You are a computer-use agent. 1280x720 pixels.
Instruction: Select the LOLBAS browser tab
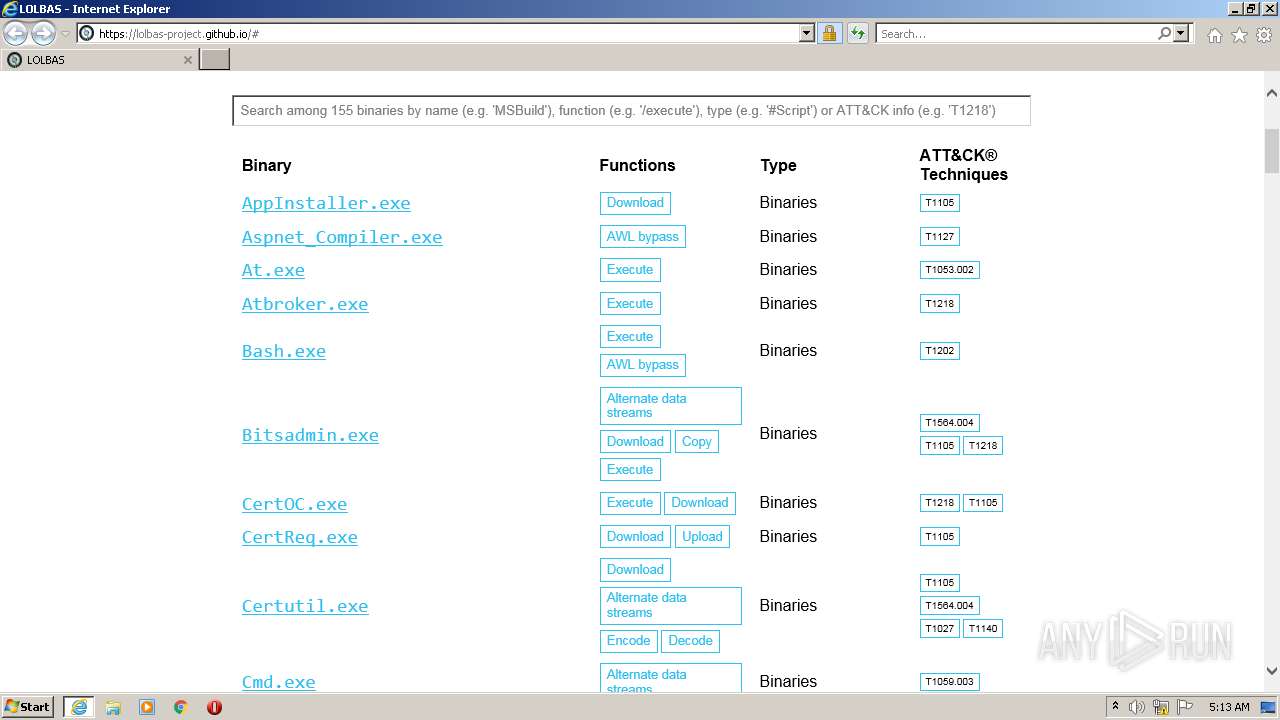click(99, 60)
